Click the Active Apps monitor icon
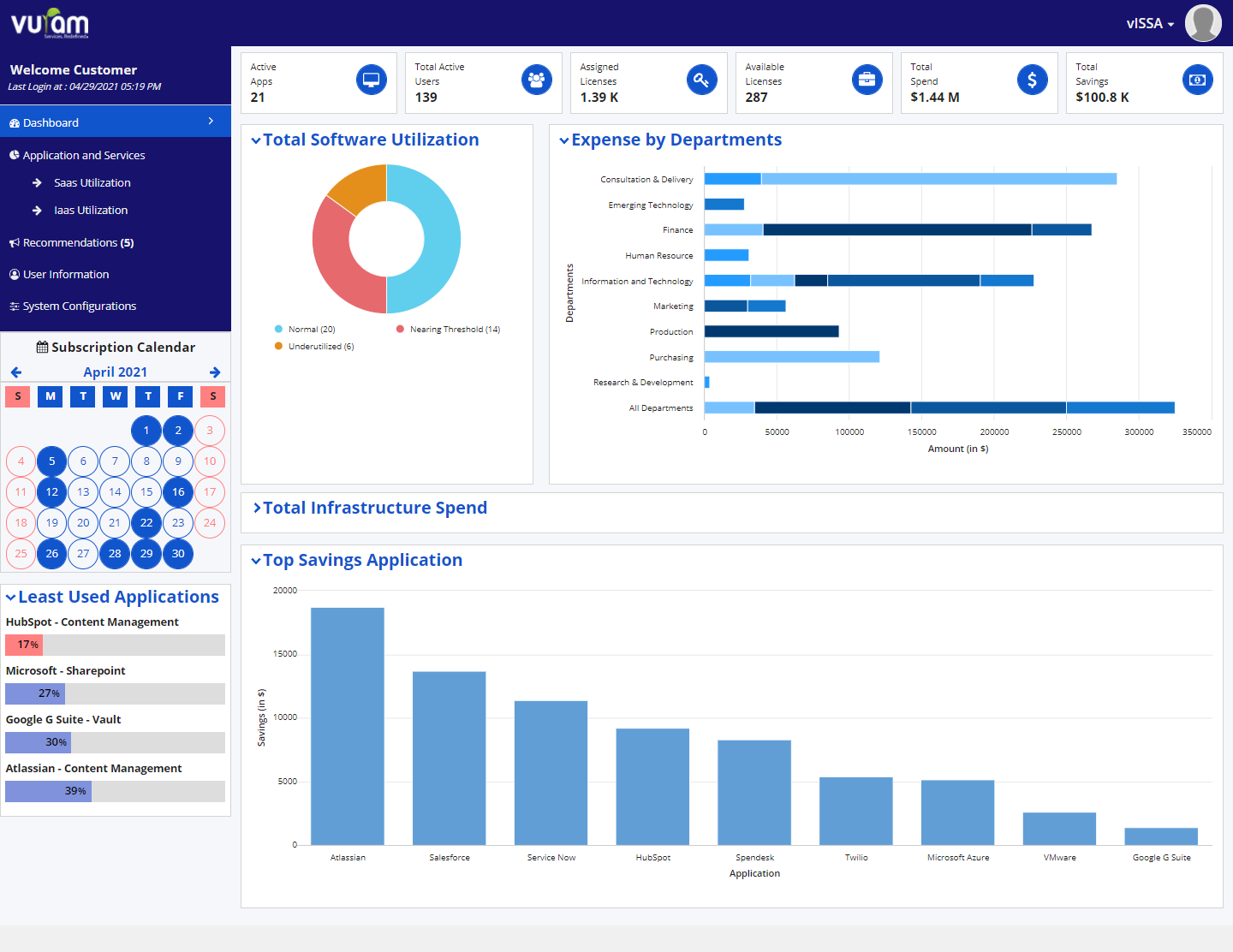Screen dimensions: 1233x952 pyautogui.click(x=371, y=80)
